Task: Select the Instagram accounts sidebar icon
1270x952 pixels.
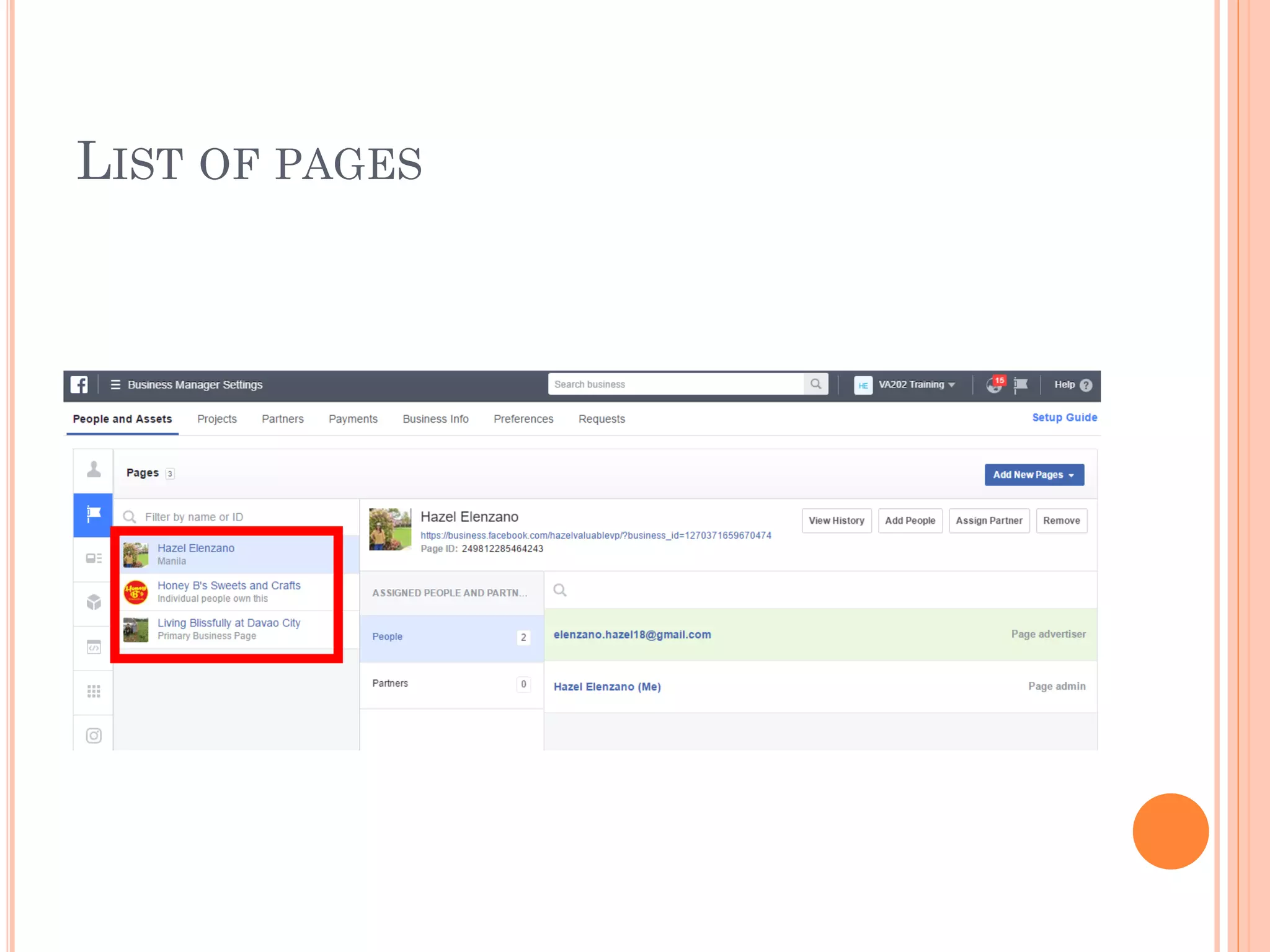Action: [x=94, y=736]
